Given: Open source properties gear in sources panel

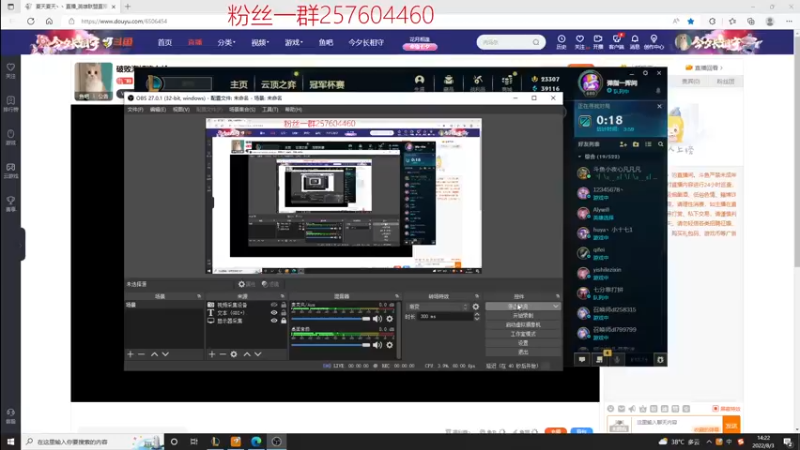Looking at the screenshot, I should (234, 354).
